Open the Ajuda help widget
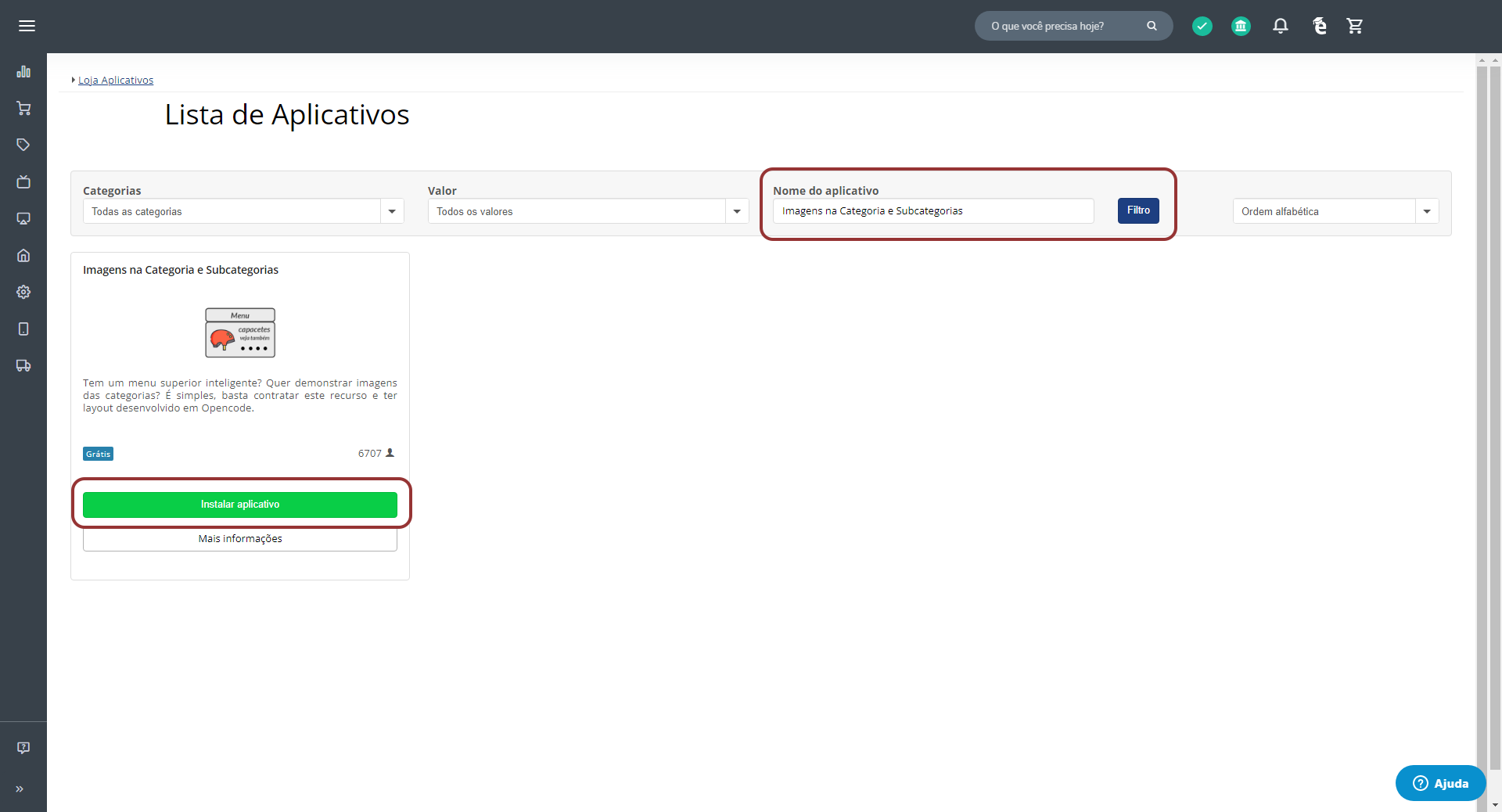This screenshot has width=1502, height=812. [x=1440, y=783]
